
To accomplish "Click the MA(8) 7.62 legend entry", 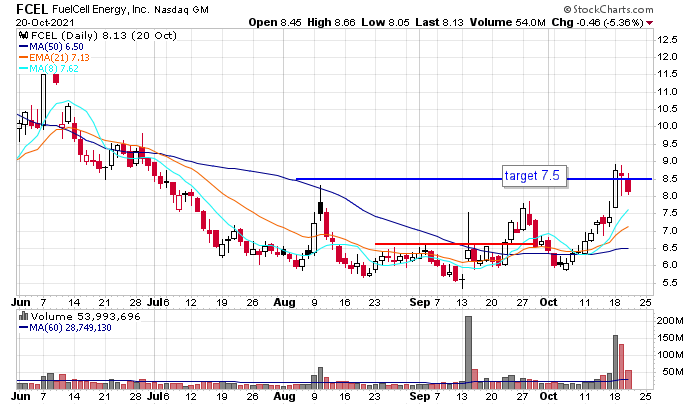I will pyautogui.click(x=54, y=68).
